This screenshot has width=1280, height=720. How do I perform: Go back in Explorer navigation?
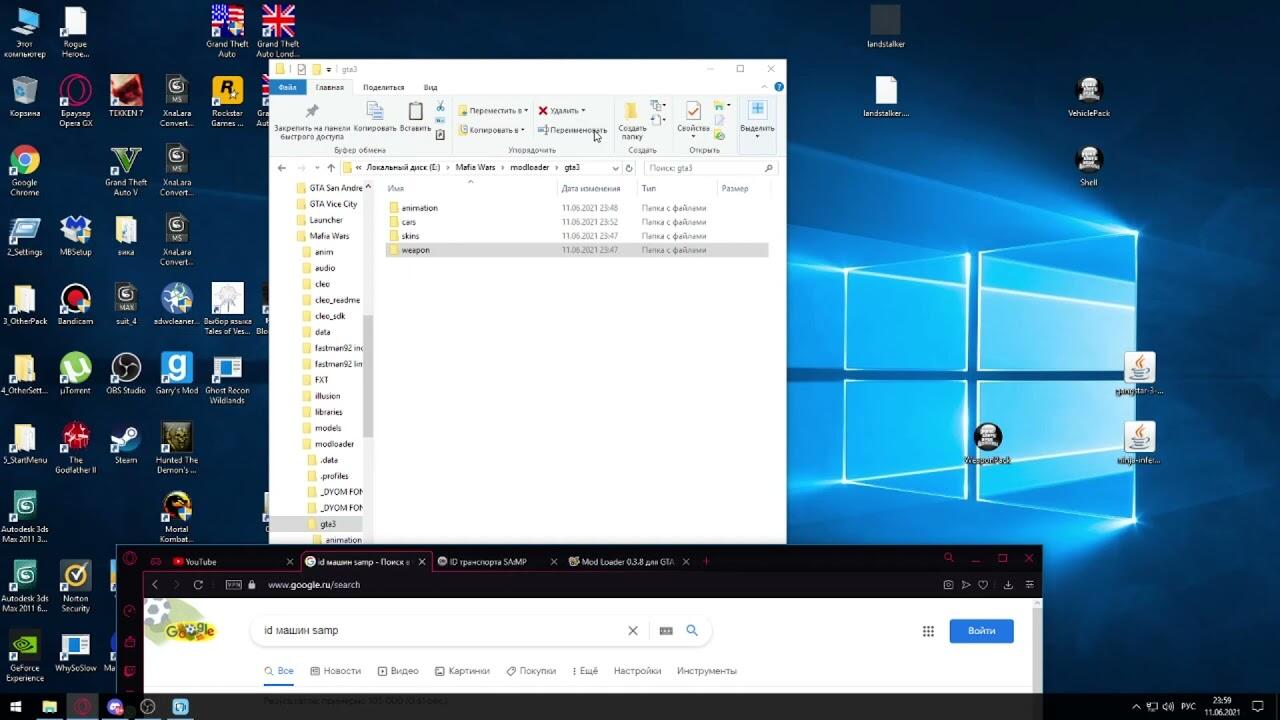coord(282,168)
